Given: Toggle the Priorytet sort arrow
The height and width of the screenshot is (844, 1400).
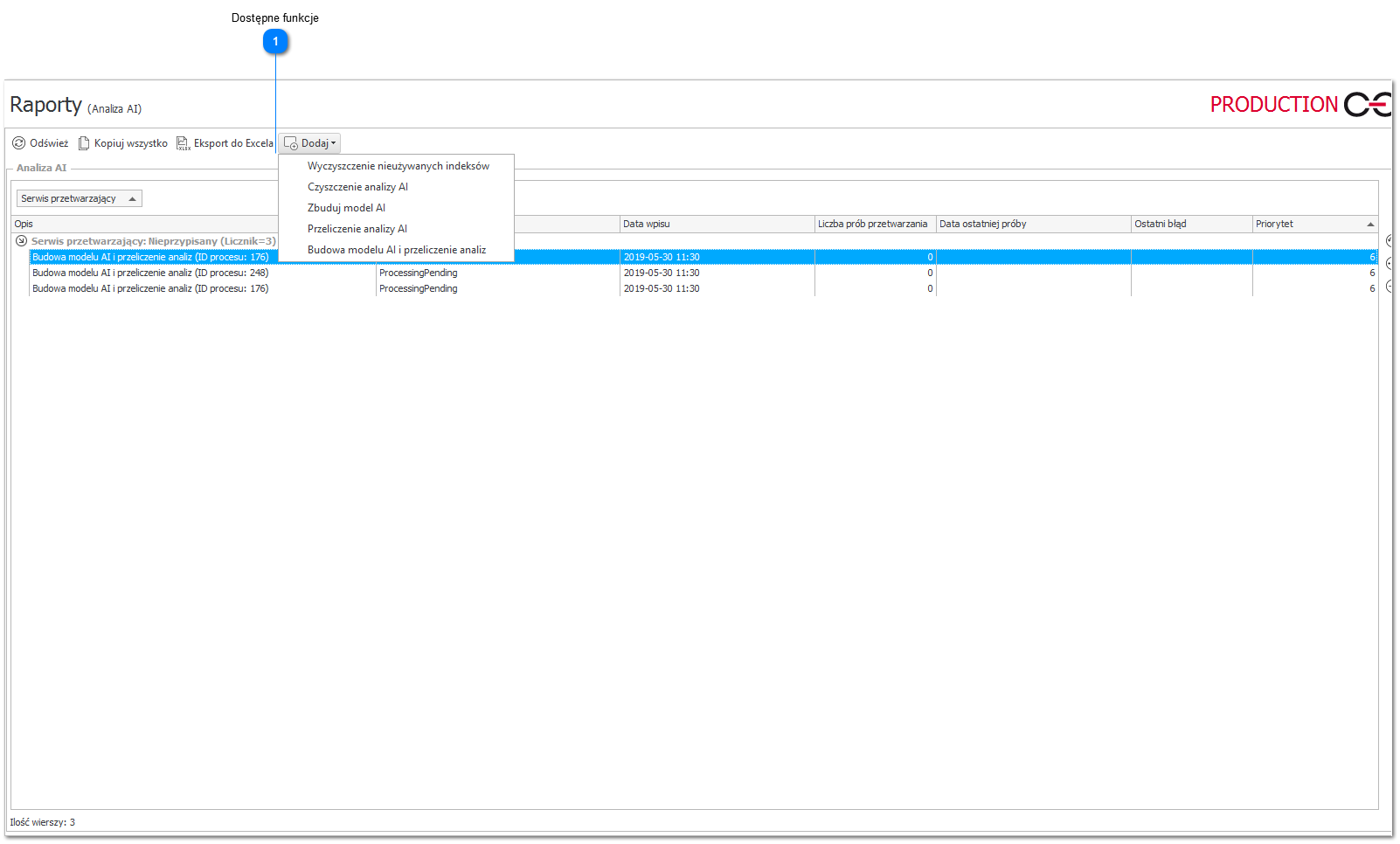Looking at the screenshot, I should click(1370, 225).
